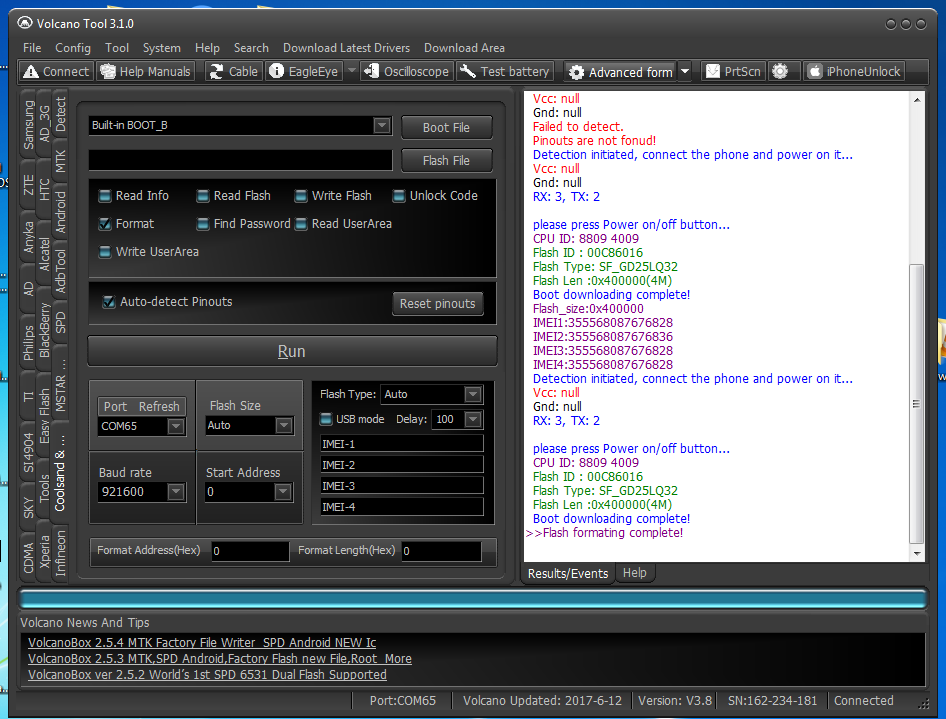
Task: Open the Baud rate 921600 dropdown
Action: coord(176,492)
